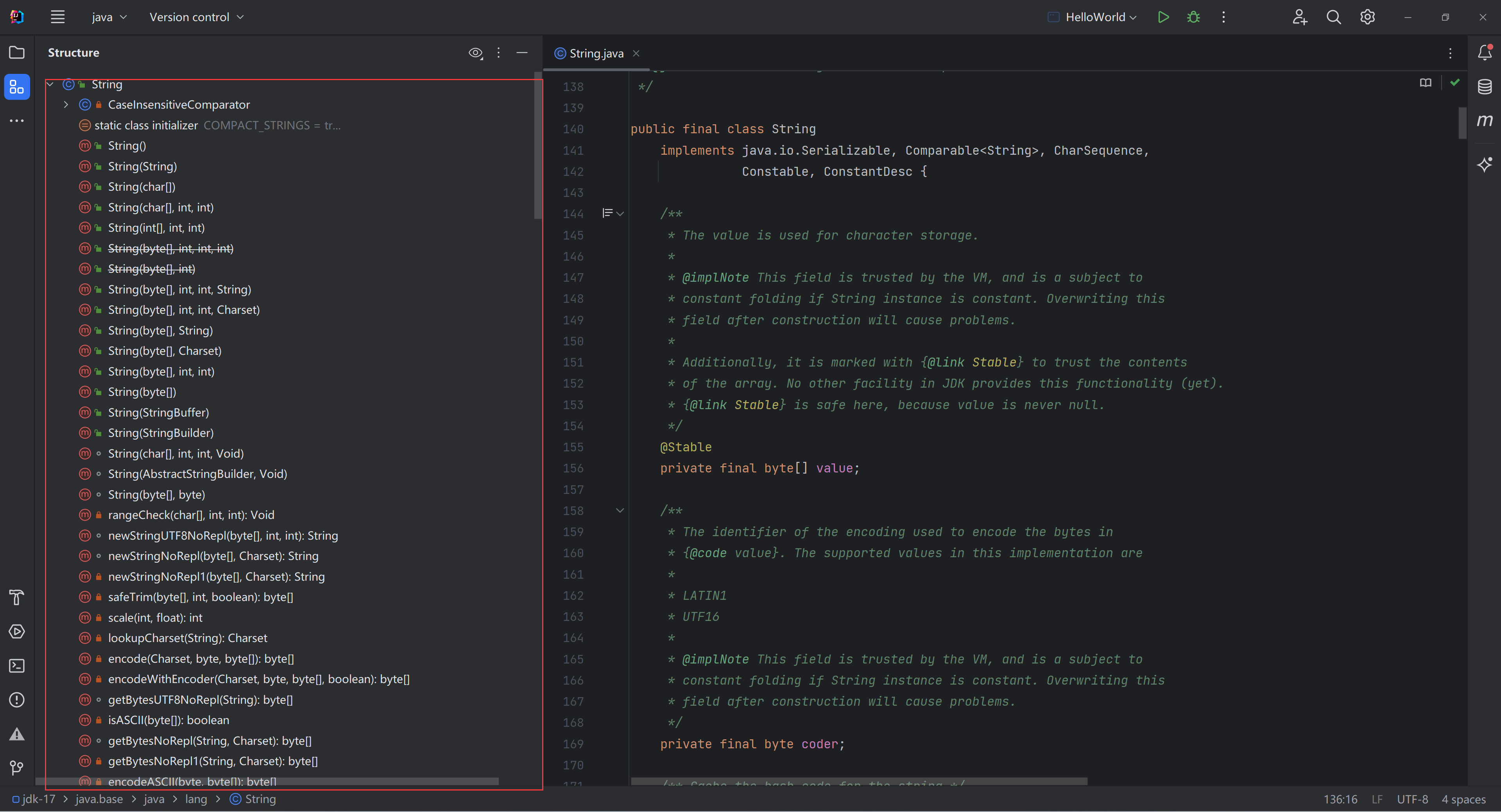Viewport: 1501px width, 812px height.
Task: Open the HelloWorld run configuration dropdown
Action: click(1093, 17)
